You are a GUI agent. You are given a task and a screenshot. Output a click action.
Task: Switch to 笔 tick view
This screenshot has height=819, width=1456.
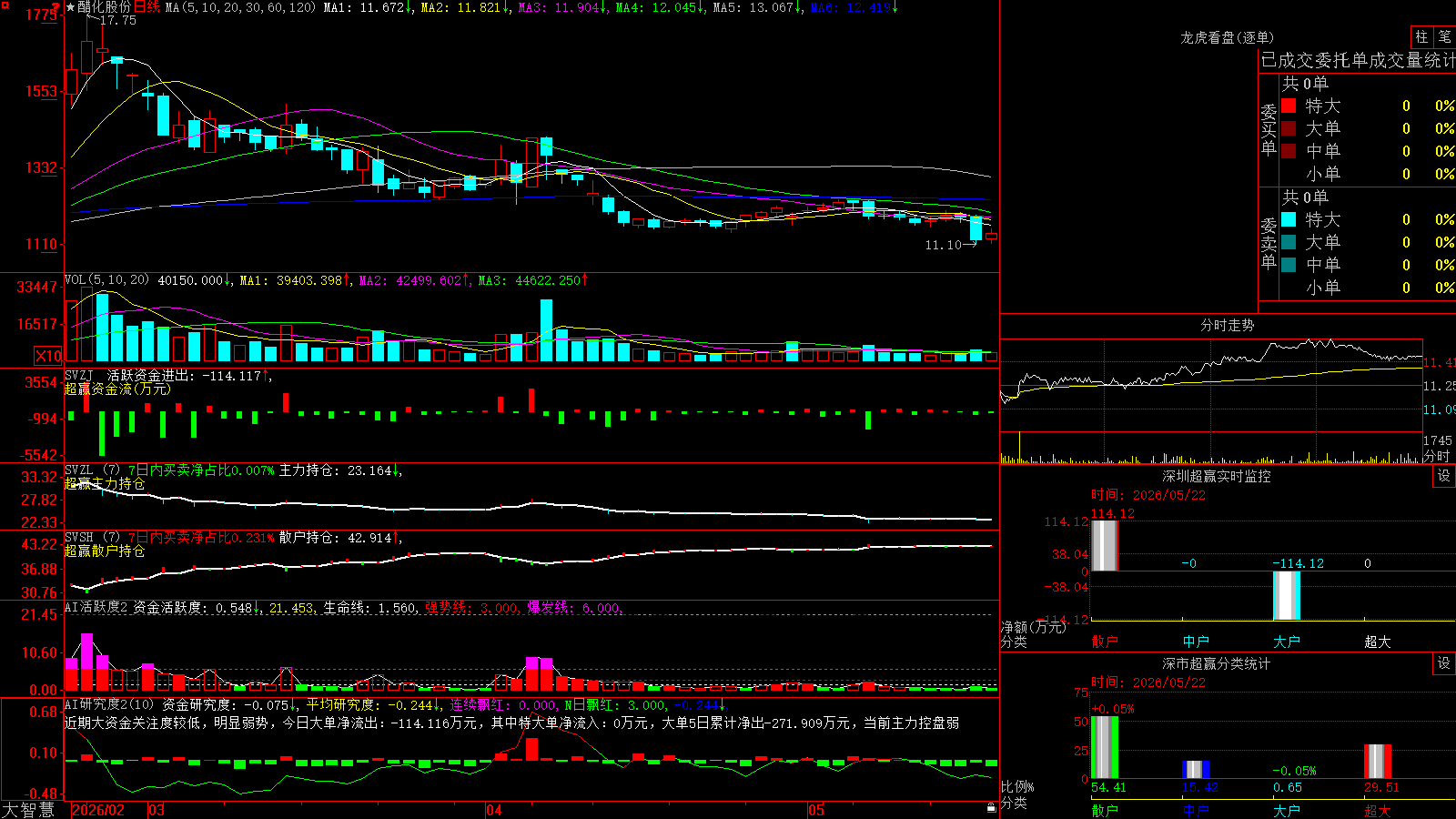pyautogui.click(x=1445, y=36)
